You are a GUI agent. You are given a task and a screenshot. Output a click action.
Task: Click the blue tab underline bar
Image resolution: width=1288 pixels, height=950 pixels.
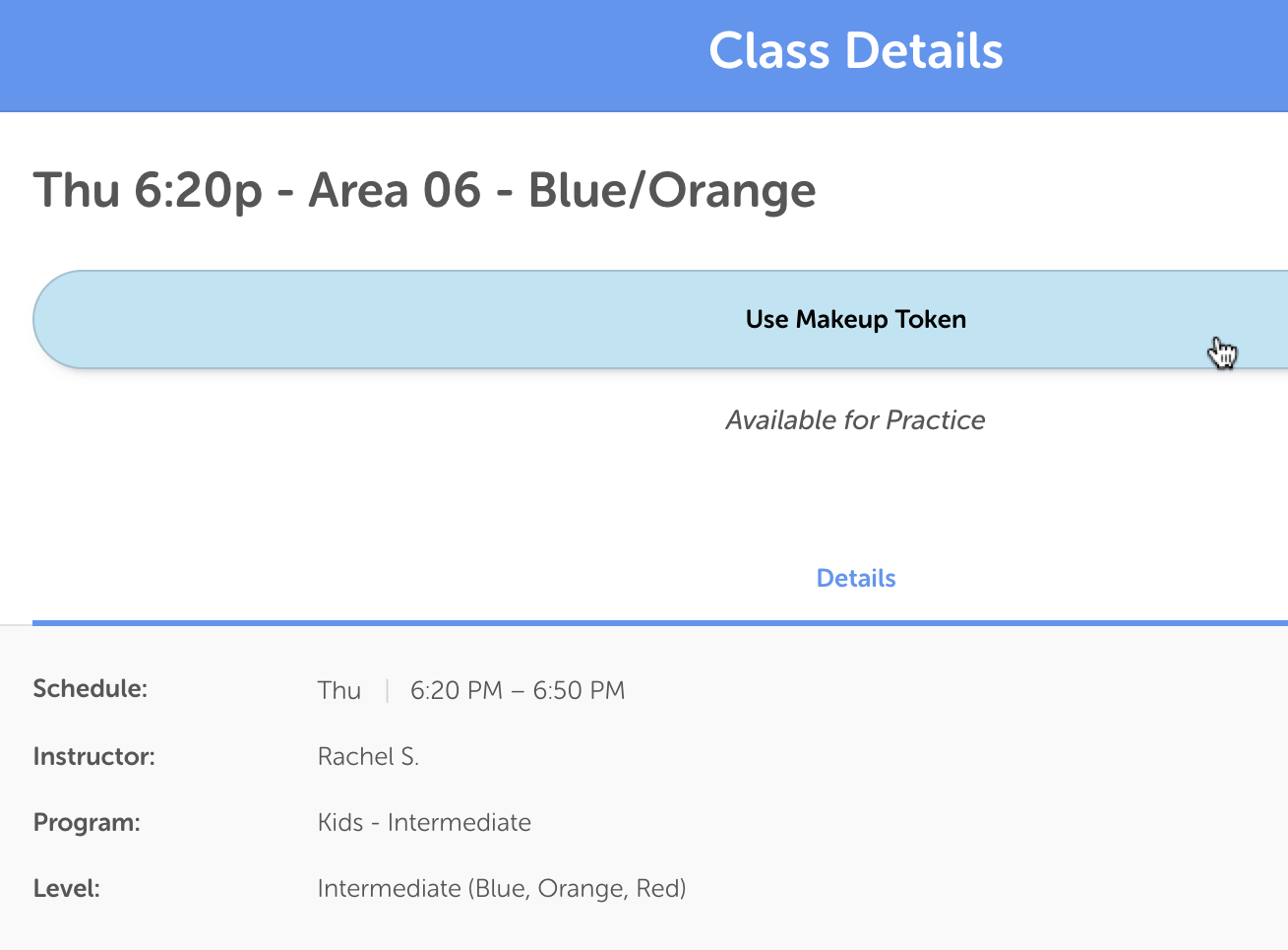click(660, 623)
